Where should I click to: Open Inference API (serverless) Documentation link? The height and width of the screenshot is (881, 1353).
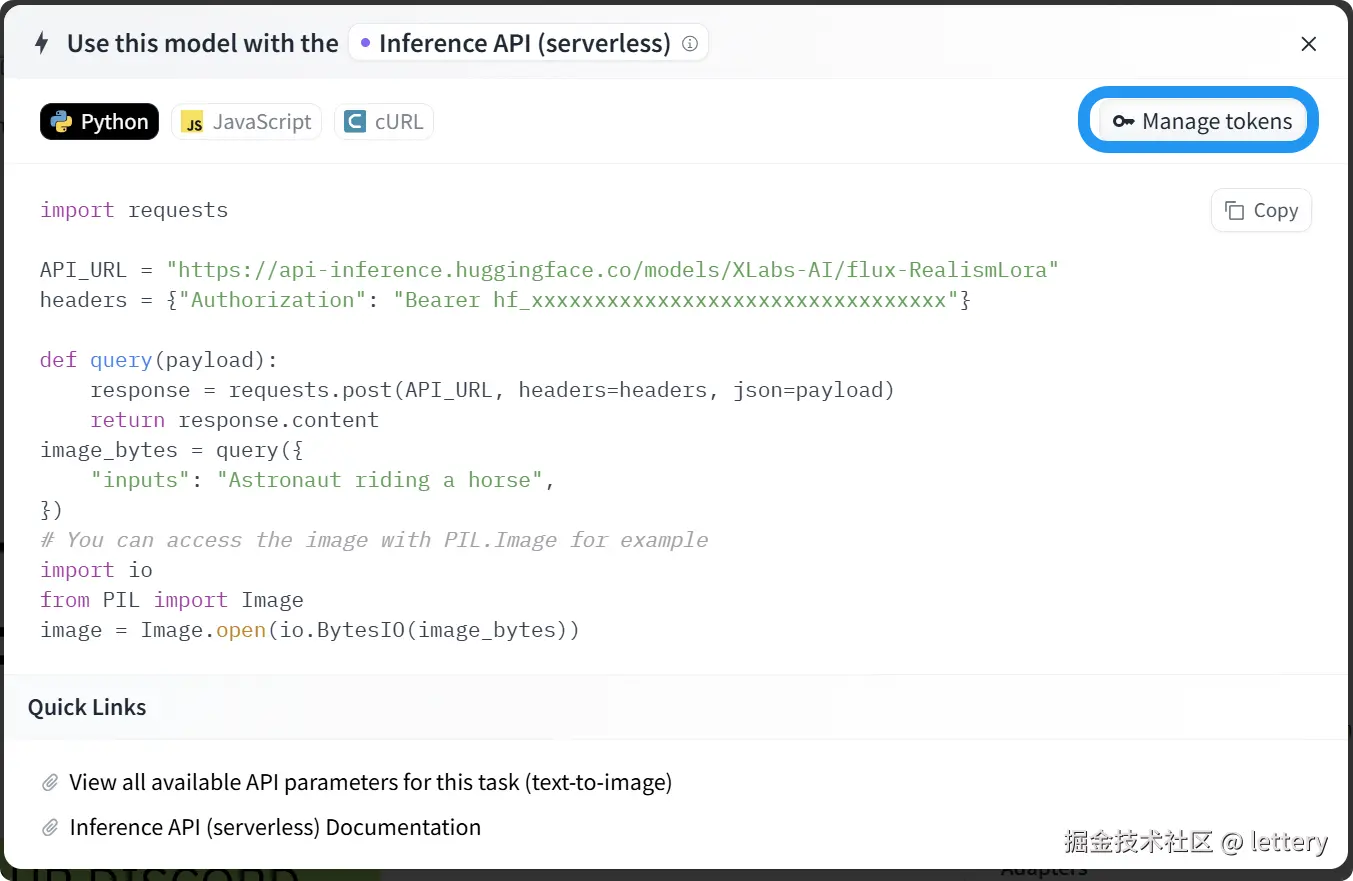pos(275,828)
